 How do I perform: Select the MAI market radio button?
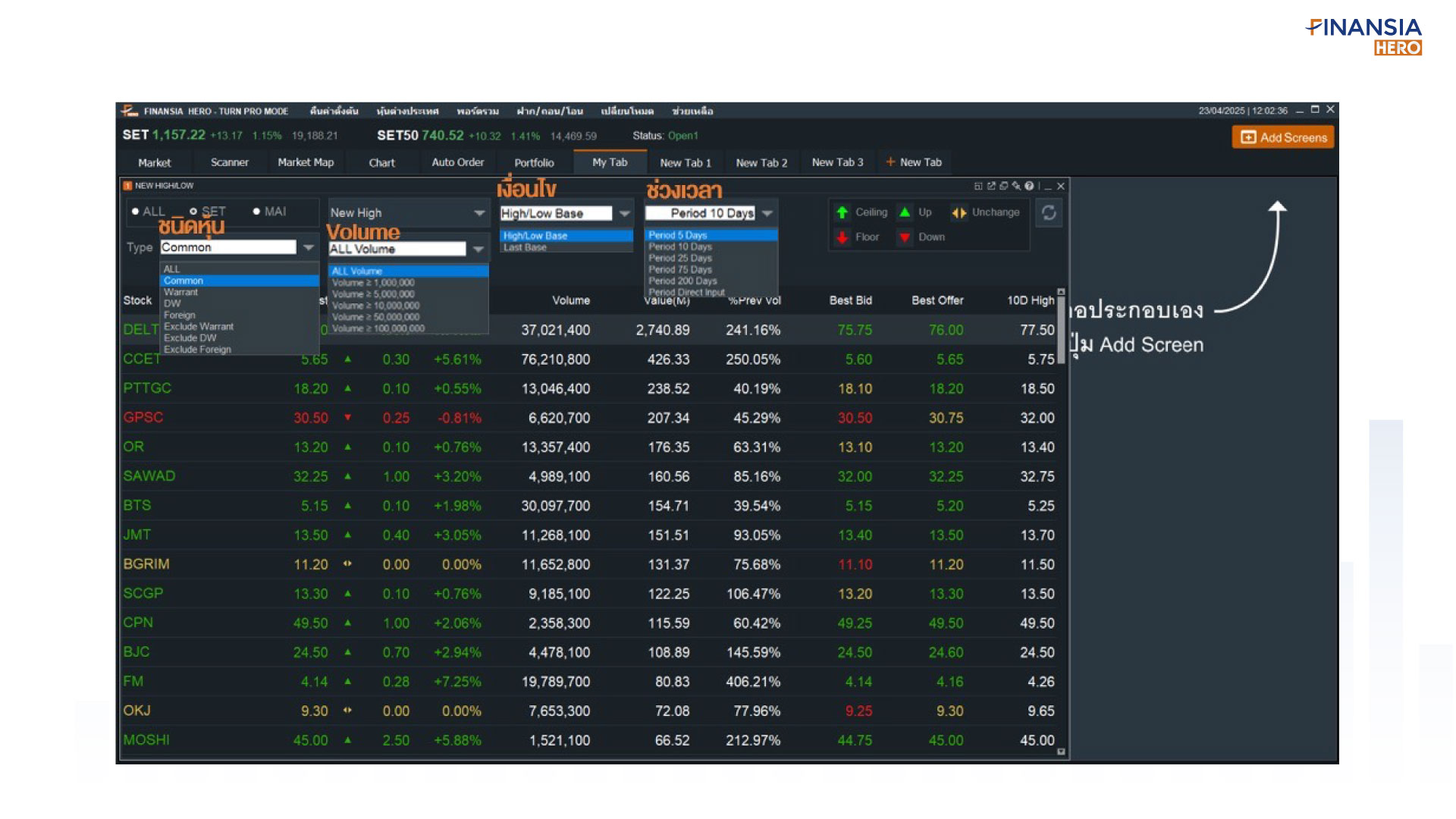(x=256, y=212)
